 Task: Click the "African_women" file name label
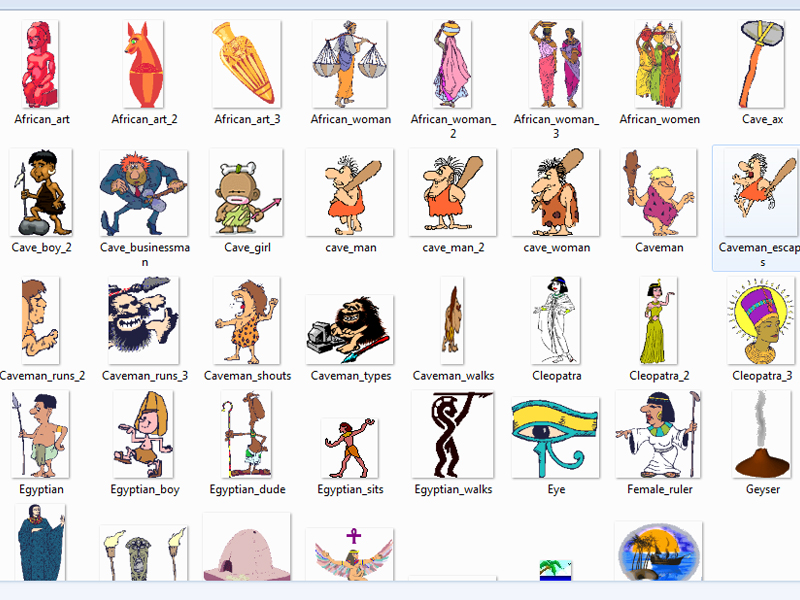tap(660, 119)
